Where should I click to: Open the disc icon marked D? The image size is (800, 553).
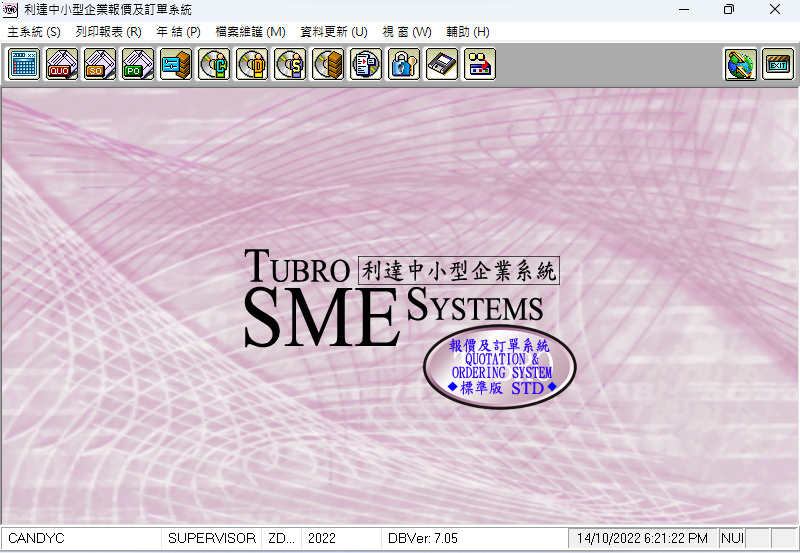click(x=252, y=64)
